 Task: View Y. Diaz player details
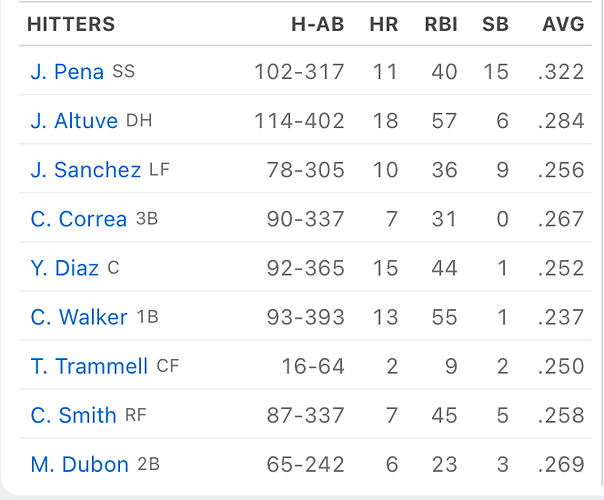click(x=65, y=268)
